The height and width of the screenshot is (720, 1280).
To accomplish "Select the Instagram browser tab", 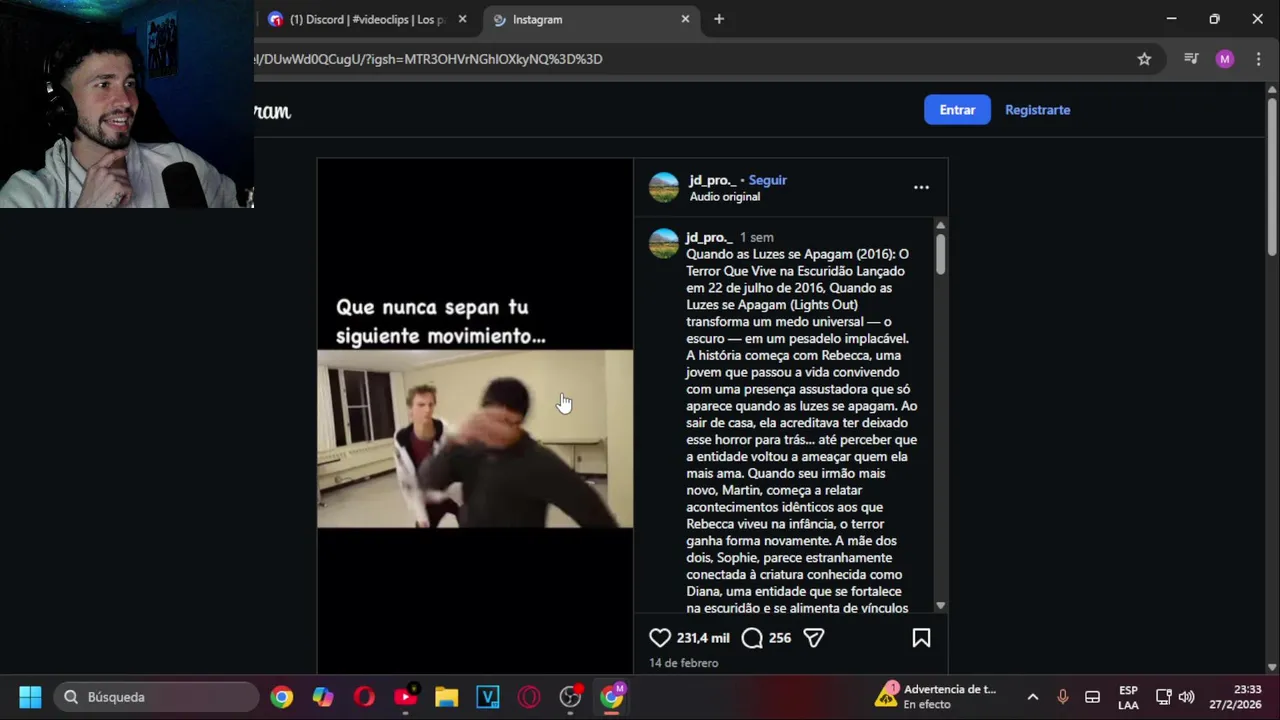I will pos(590,19).
